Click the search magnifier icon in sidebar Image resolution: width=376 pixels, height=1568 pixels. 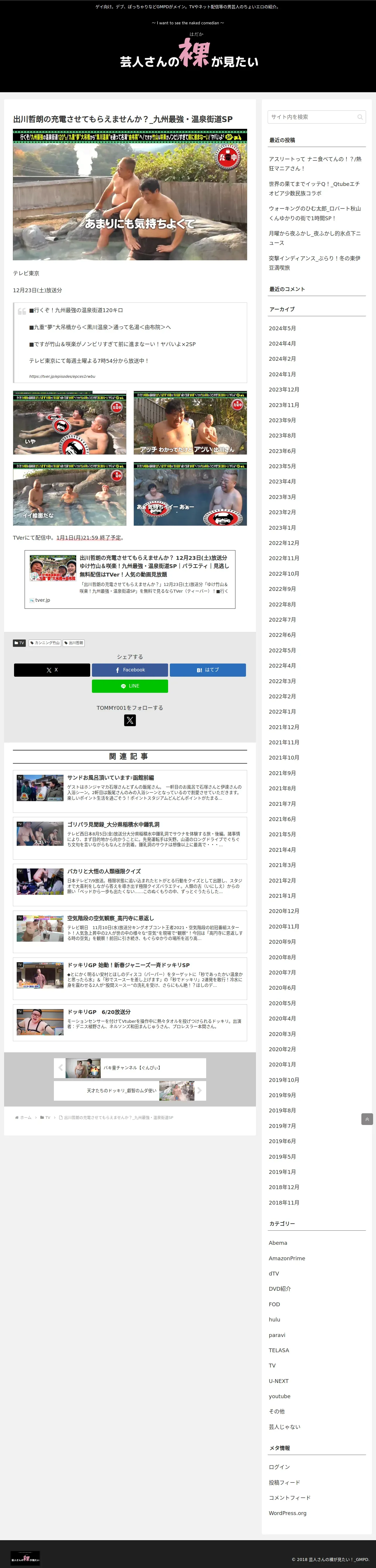(x=360, y=117)
